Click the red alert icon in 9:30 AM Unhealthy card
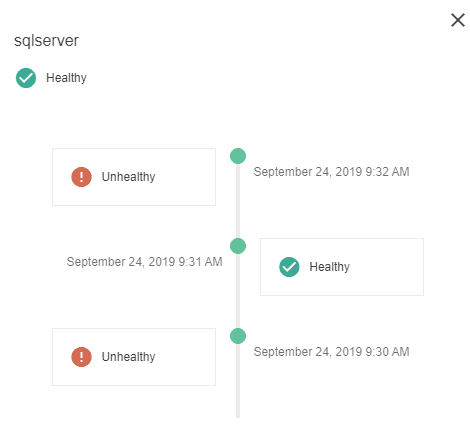The height and width of the screenshot is (424, 470). pyautogui.click(x=81, y=357)
